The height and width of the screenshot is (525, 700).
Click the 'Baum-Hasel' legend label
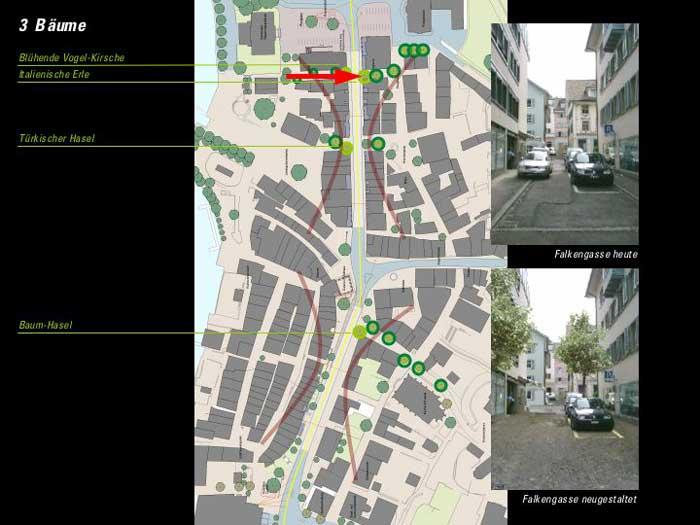[x=45, y=325]
